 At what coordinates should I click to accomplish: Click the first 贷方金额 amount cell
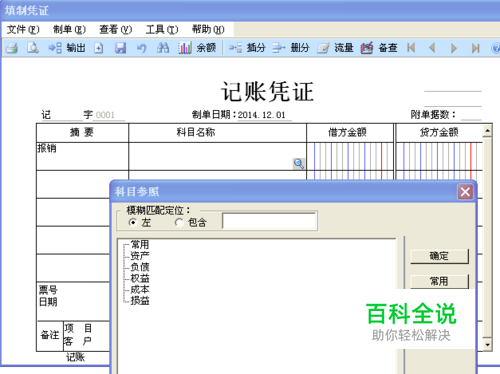[x=439, y=157]
